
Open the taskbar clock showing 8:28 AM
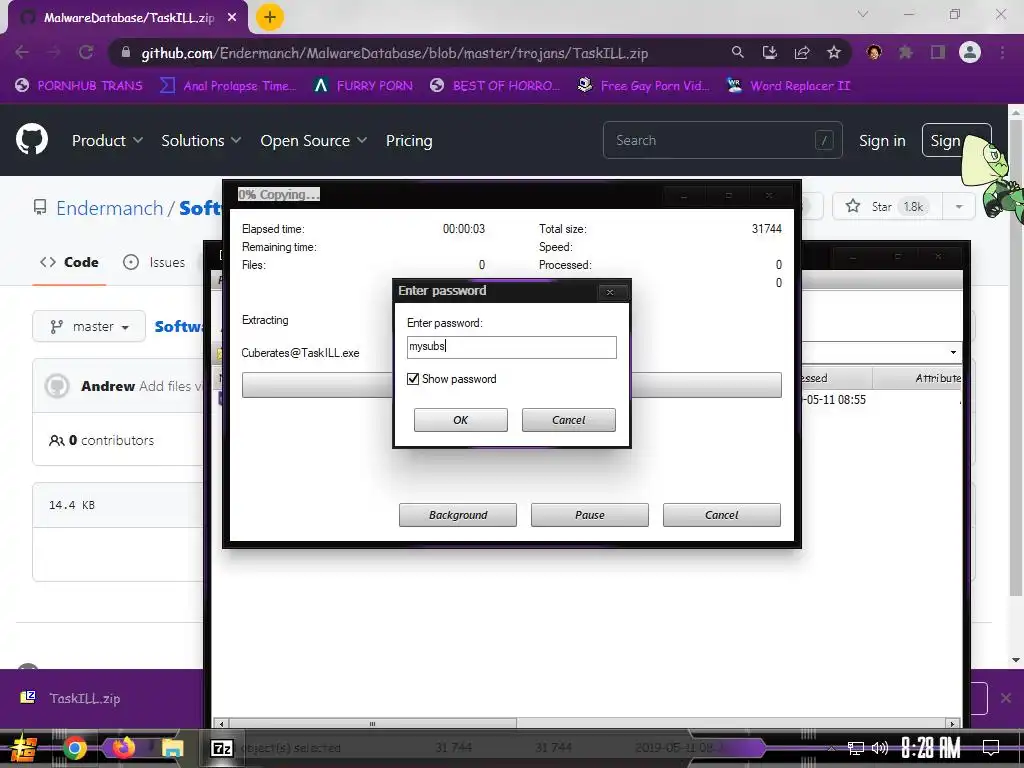[x=931, y=748]
